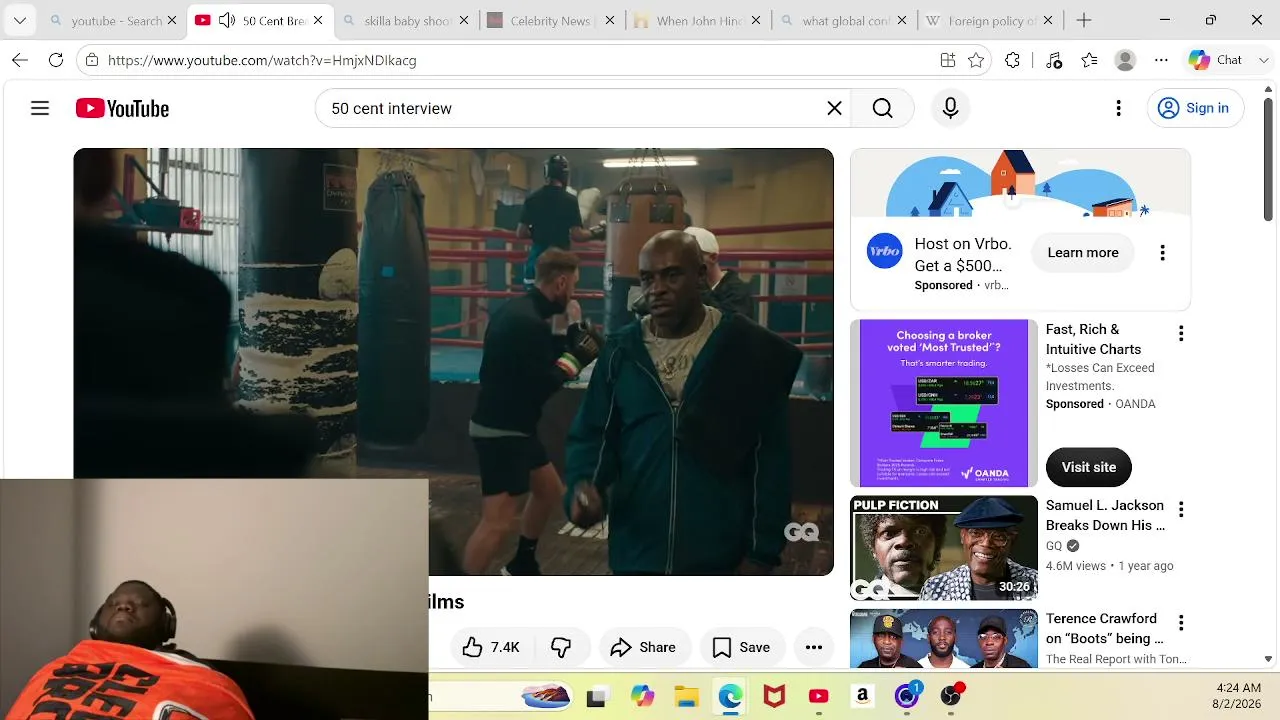Viewport: 1280px width, 720px height.
Task: Open the YouTube guide hamburger menu
Action: click(40, 108)
